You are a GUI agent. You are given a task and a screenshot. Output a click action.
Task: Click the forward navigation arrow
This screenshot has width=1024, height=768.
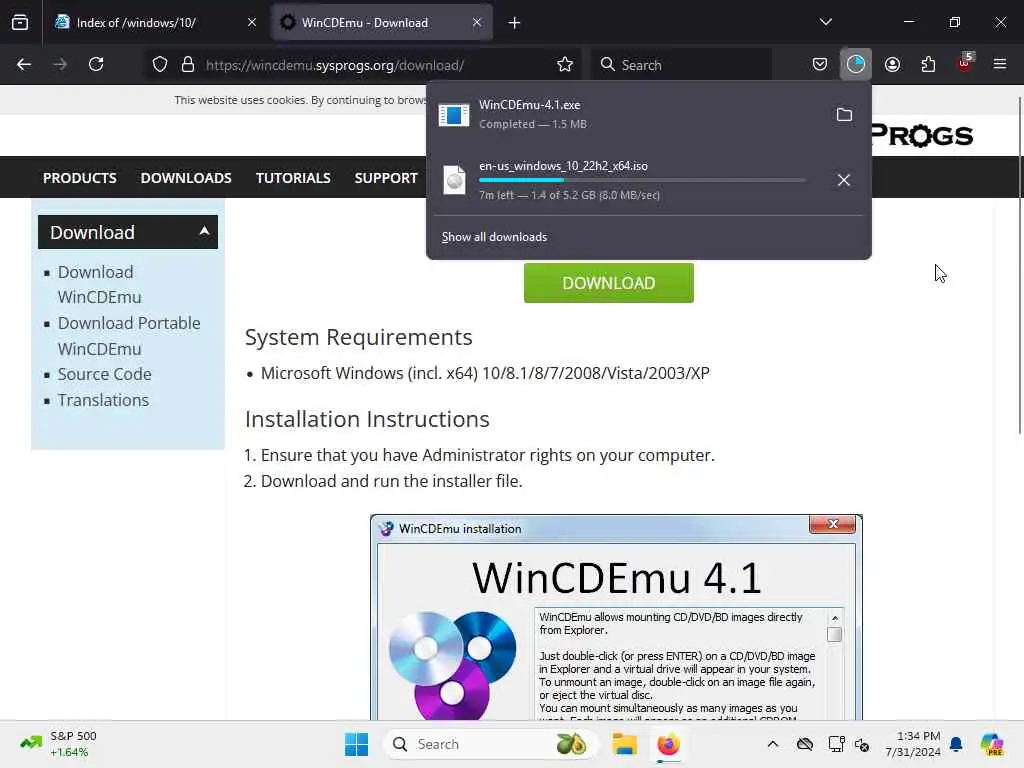coord(59,64)
